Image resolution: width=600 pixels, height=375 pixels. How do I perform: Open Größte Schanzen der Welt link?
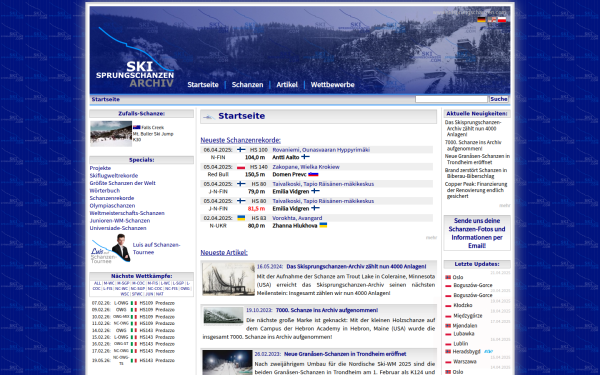coord(122,183)
